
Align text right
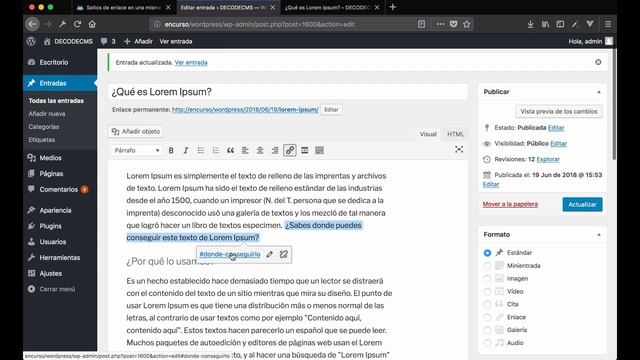coord(275,150)
